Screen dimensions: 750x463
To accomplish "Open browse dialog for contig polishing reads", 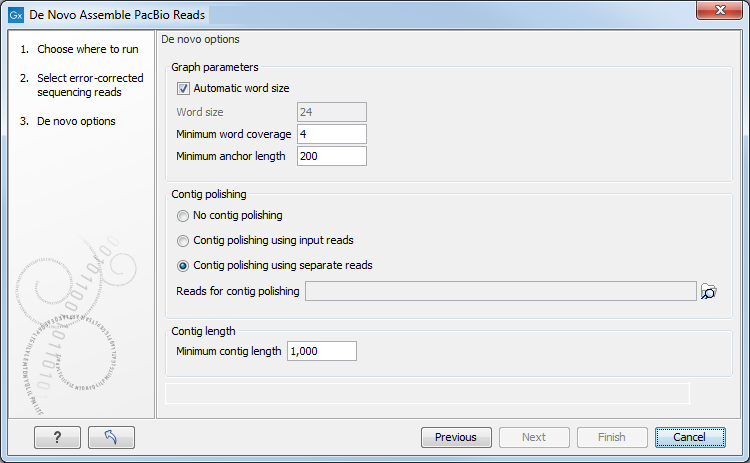I will [x=708, y=291].
